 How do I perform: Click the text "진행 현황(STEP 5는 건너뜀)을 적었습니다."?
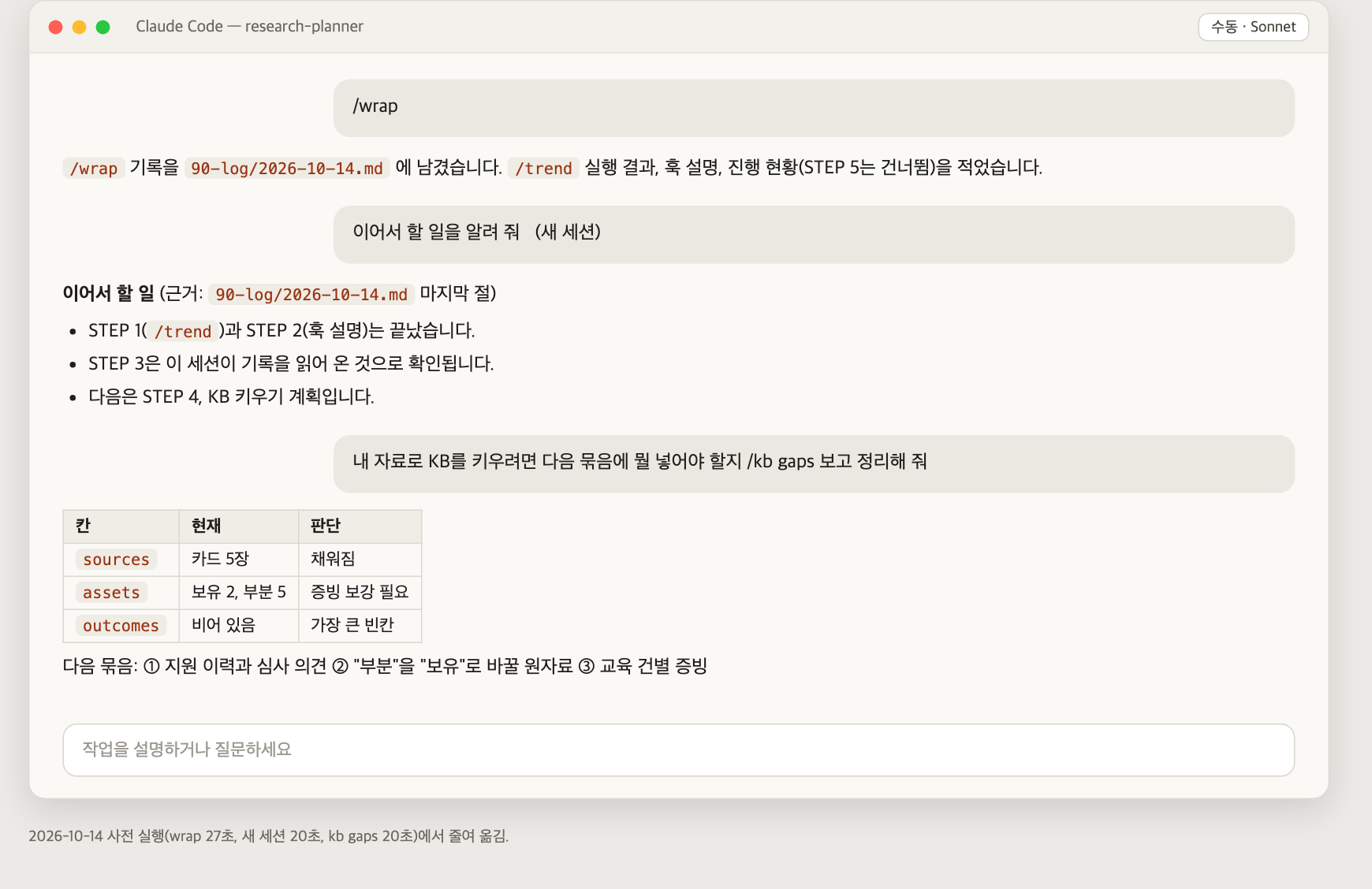pyautogui.click(x=885, y=167)
